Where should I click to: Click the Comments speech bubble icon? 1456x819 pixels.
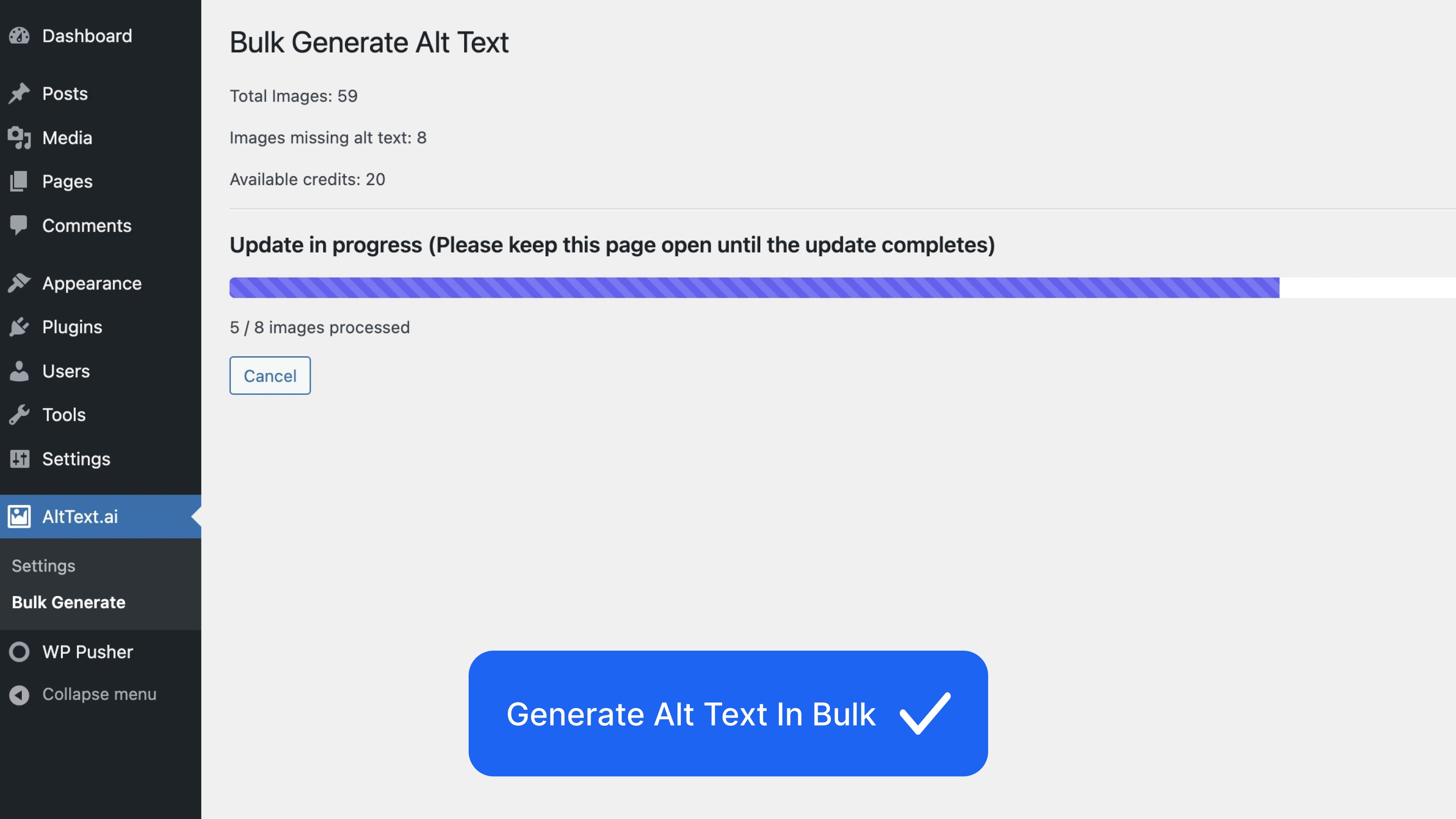19,225
